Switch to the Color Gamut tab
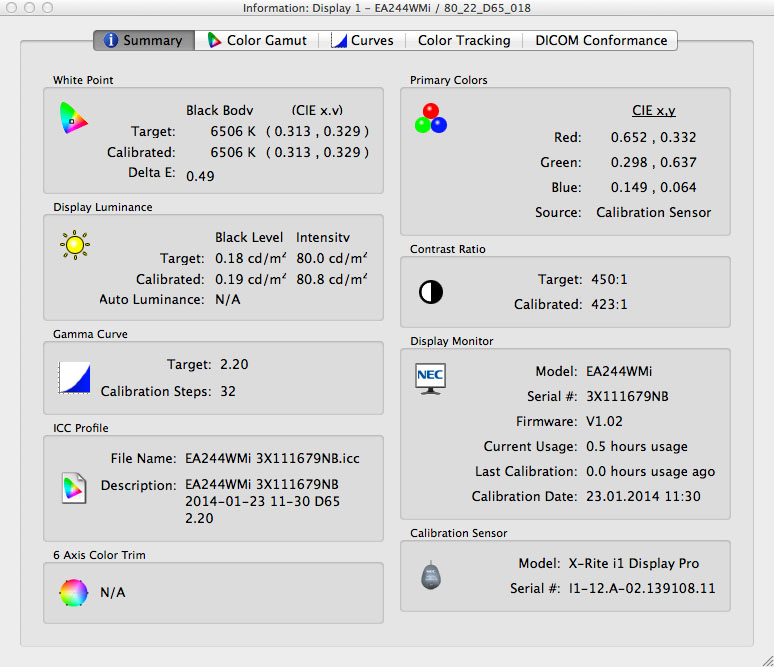Viewport: 774px width, 667px height. click(x=257, y=40)
